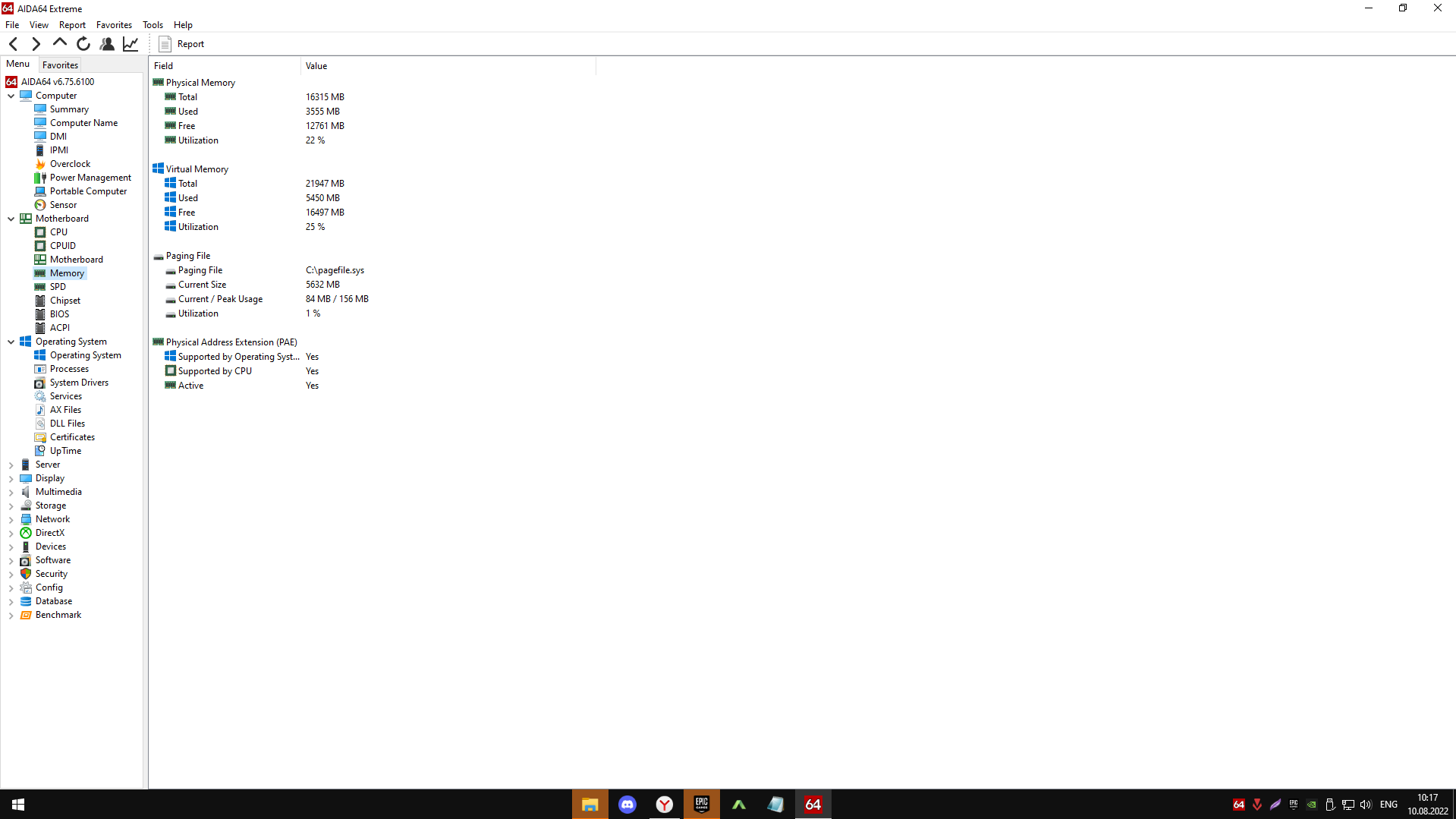Select the Physical Memory Total row

click(373, 97)
